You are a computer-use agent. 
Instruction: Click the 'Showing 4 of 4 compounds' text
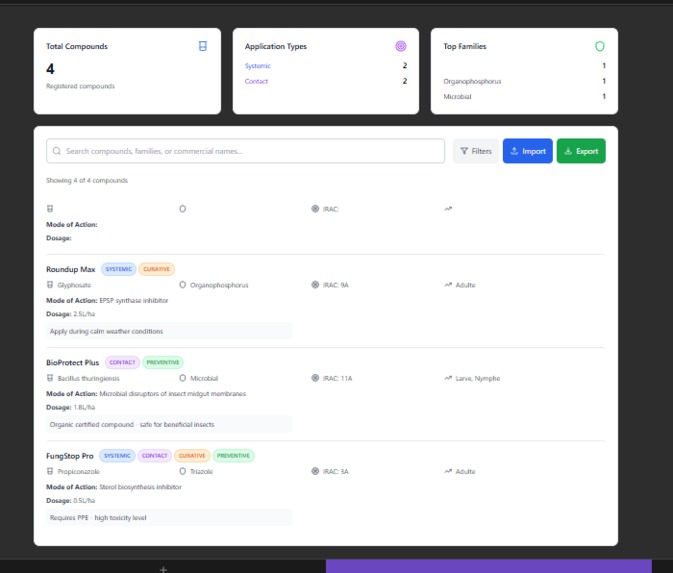point(87,180)
